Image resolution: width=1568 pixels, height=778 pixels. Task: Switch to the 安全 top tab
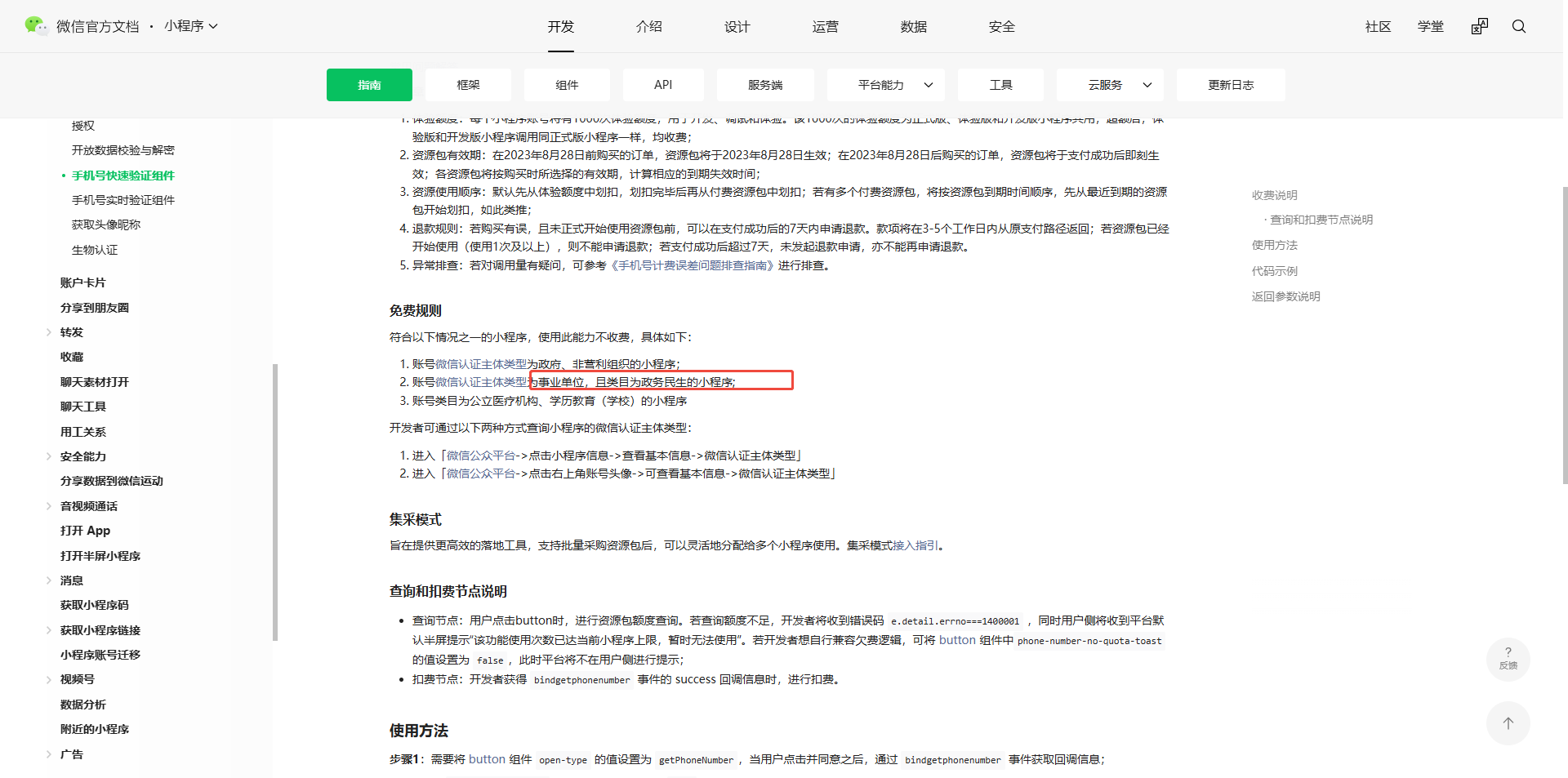point(1002,26)
